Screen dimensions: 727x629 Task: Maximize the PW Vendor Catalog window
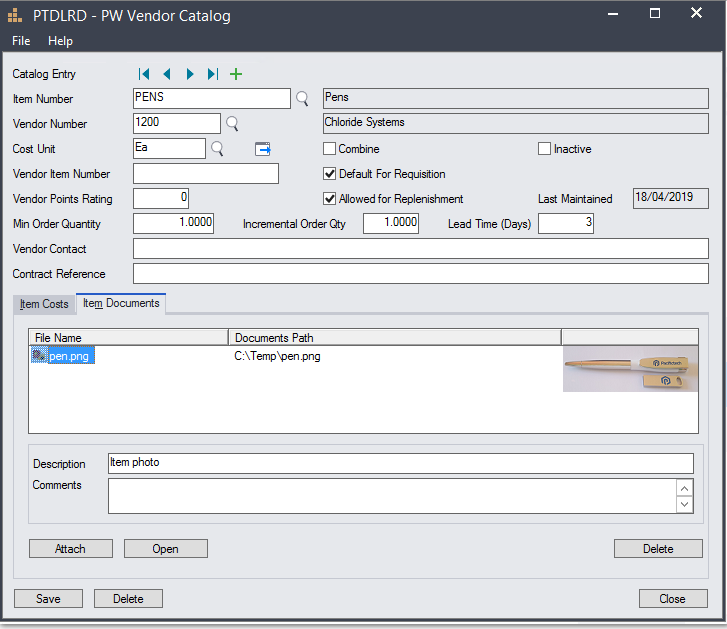pyautogui.click(x=655, y=13)
